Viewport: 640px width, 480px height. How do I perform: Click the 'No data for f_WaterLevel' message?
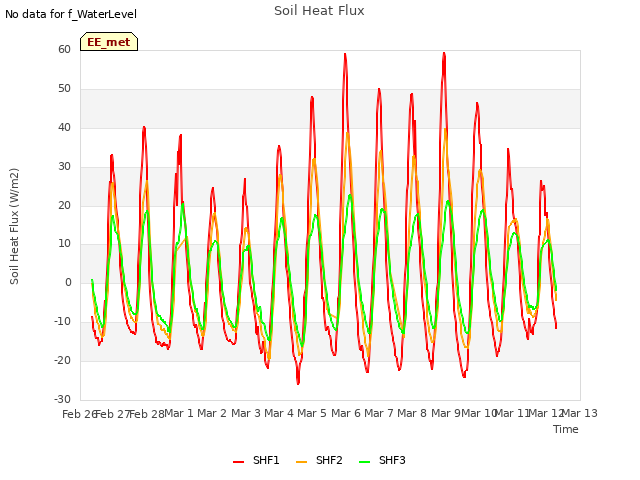point(71,14)
